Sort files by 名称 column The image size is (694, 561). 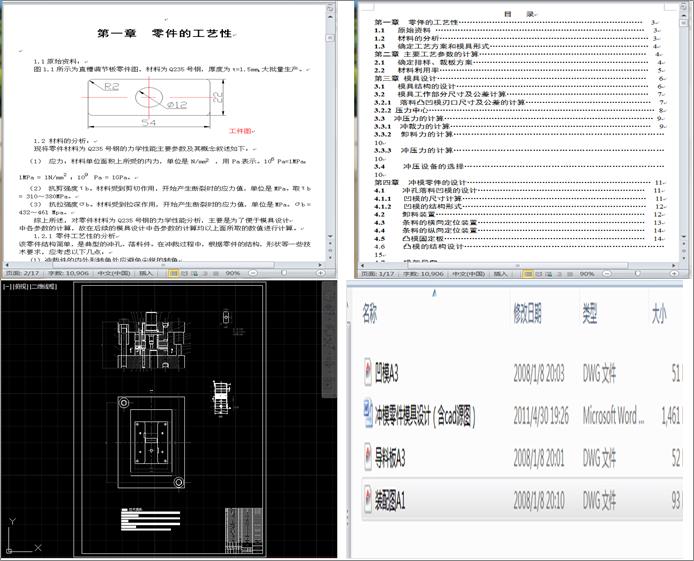[370, 315]
